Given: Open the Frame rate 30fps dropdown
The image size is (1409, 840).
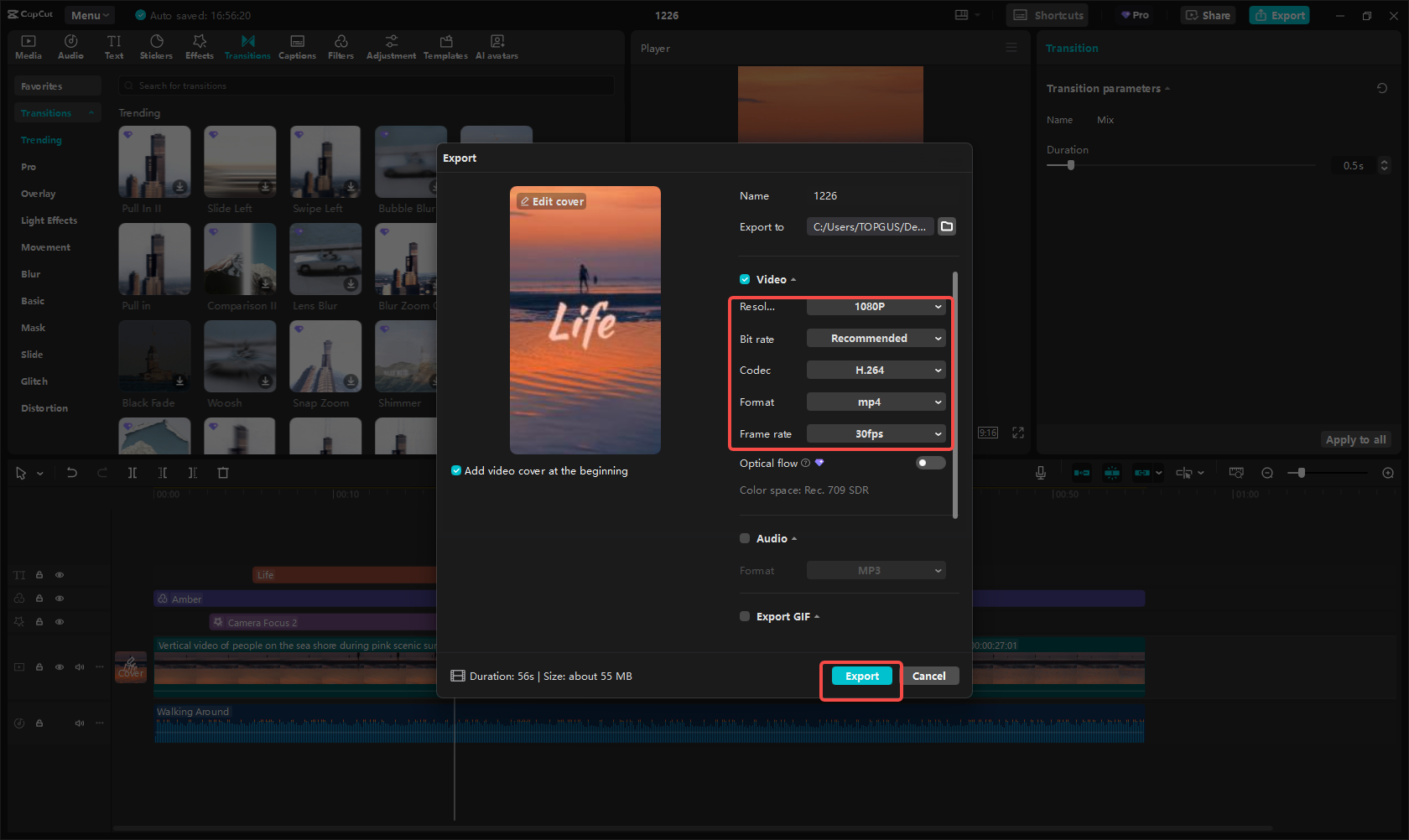Looking at the screenshot, I should (x=876, y=434).
